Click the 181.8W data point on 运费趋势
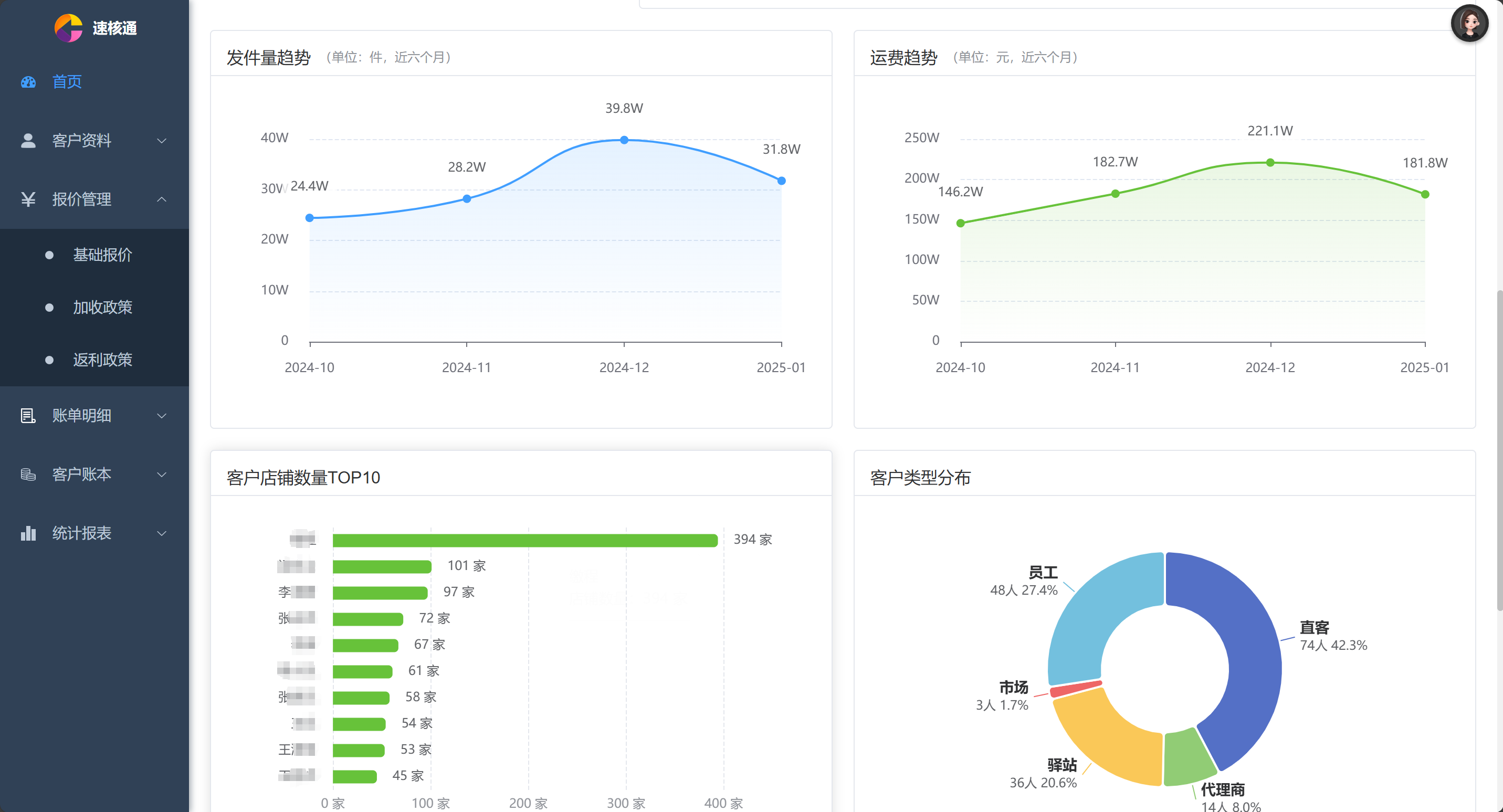This screenshot has width=1503, height=812. 1425,194
